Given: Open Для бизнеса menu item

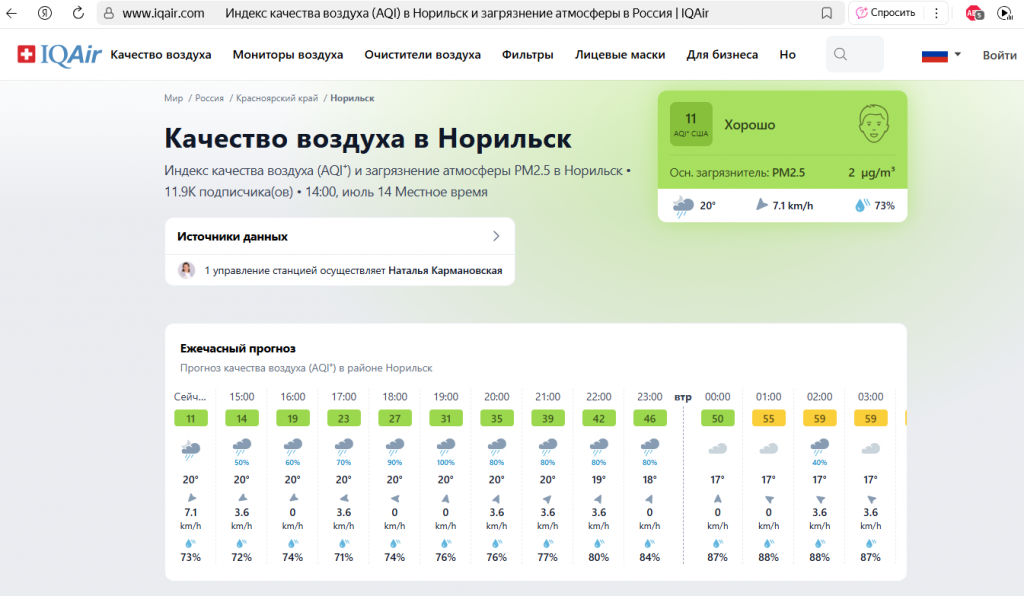Looking at the screenshot, I should (x=722, y=55).
